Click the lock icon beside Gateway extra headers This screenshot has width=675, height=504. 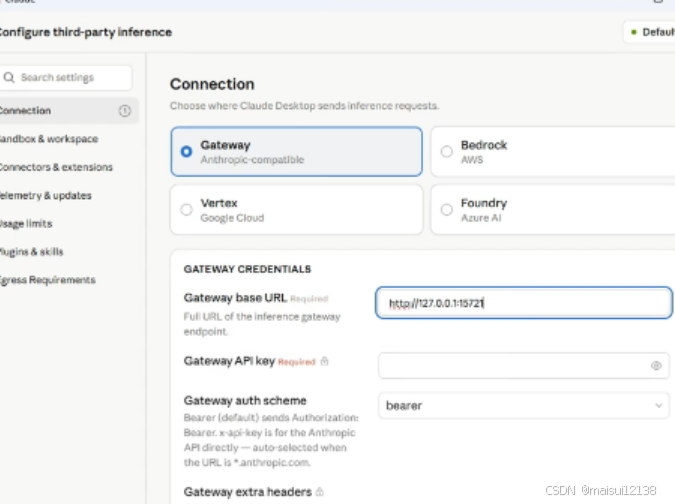pyautogui.click(x=319, y=492)
